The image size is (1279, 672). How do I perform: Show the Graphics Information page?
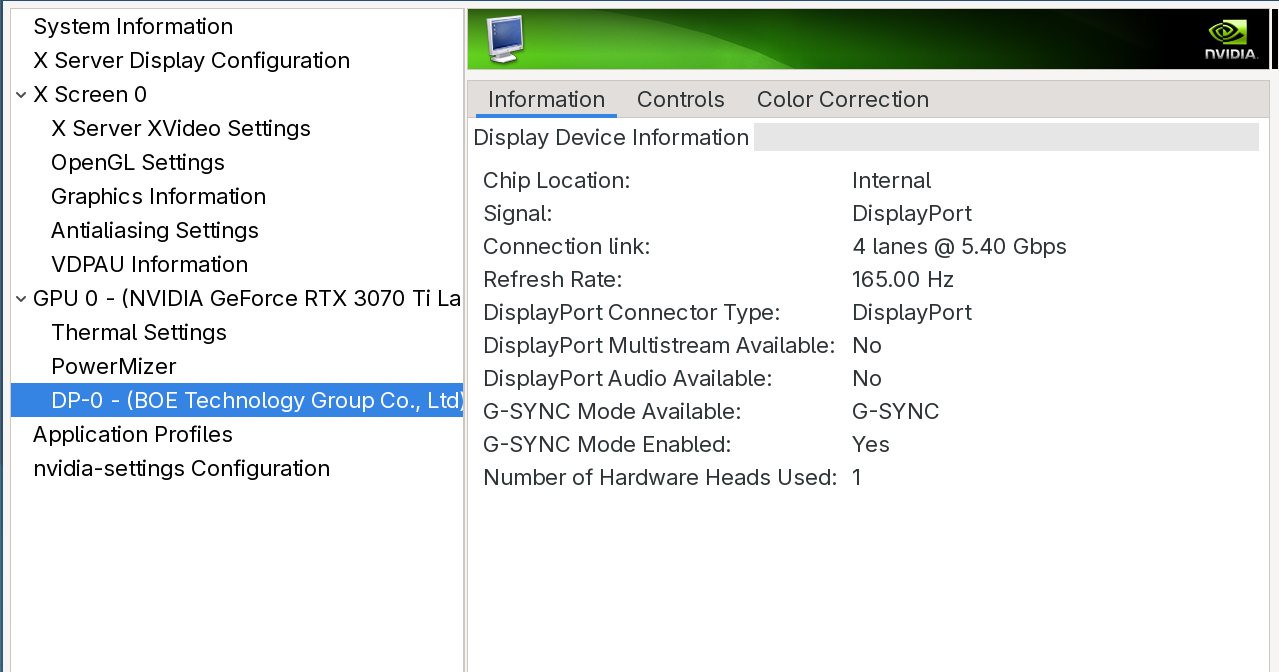pos(159,197)
